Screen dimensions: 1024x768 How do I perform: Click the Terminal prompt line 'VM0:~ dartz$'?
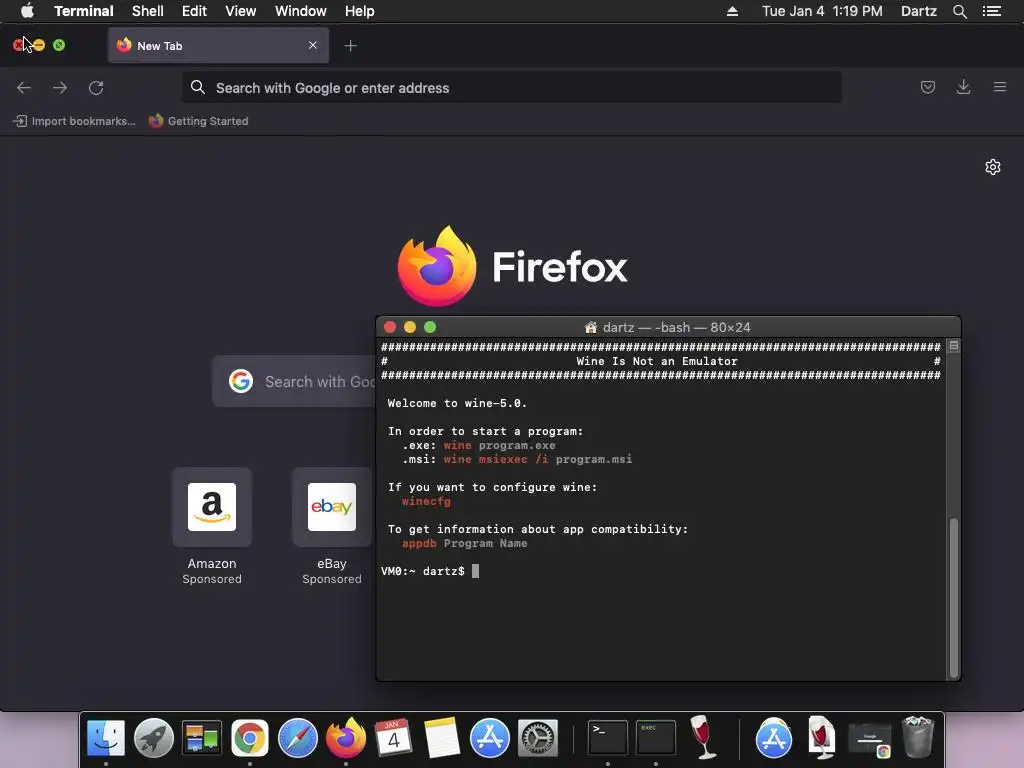[x=423, y=571]
